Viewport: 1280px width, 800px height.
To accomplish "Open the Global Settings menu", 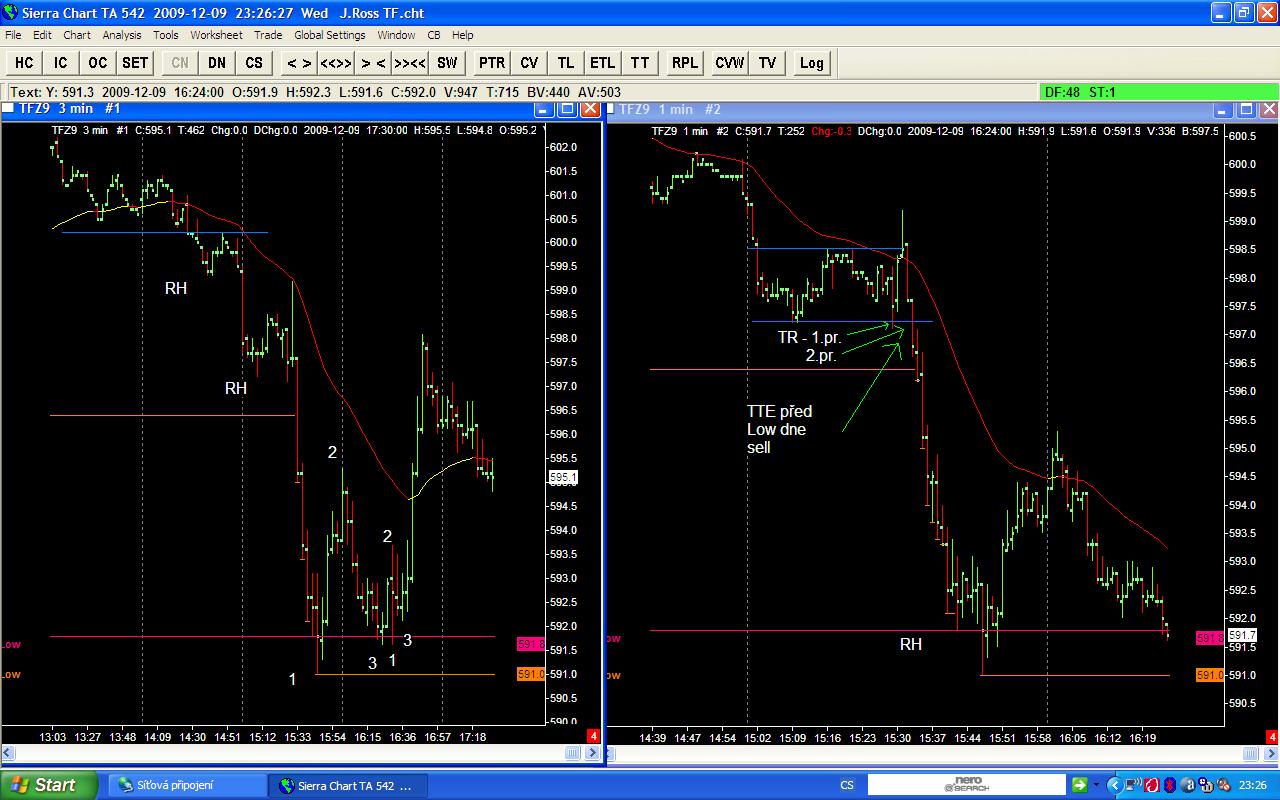I will click(x=330, y=35).
